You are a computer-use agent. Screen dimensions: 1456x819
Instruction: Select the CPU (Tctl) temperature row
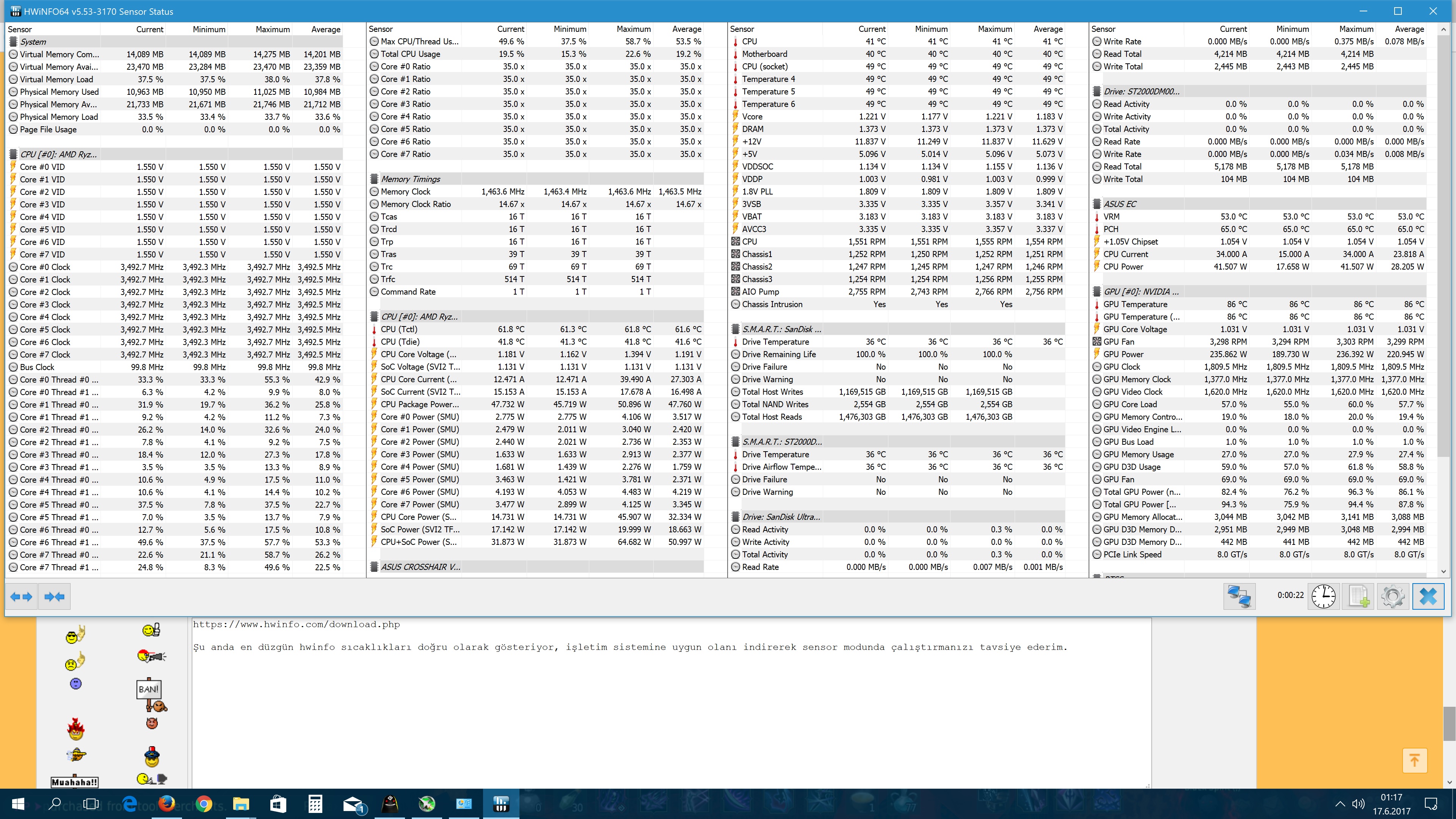tap(536, 329)
